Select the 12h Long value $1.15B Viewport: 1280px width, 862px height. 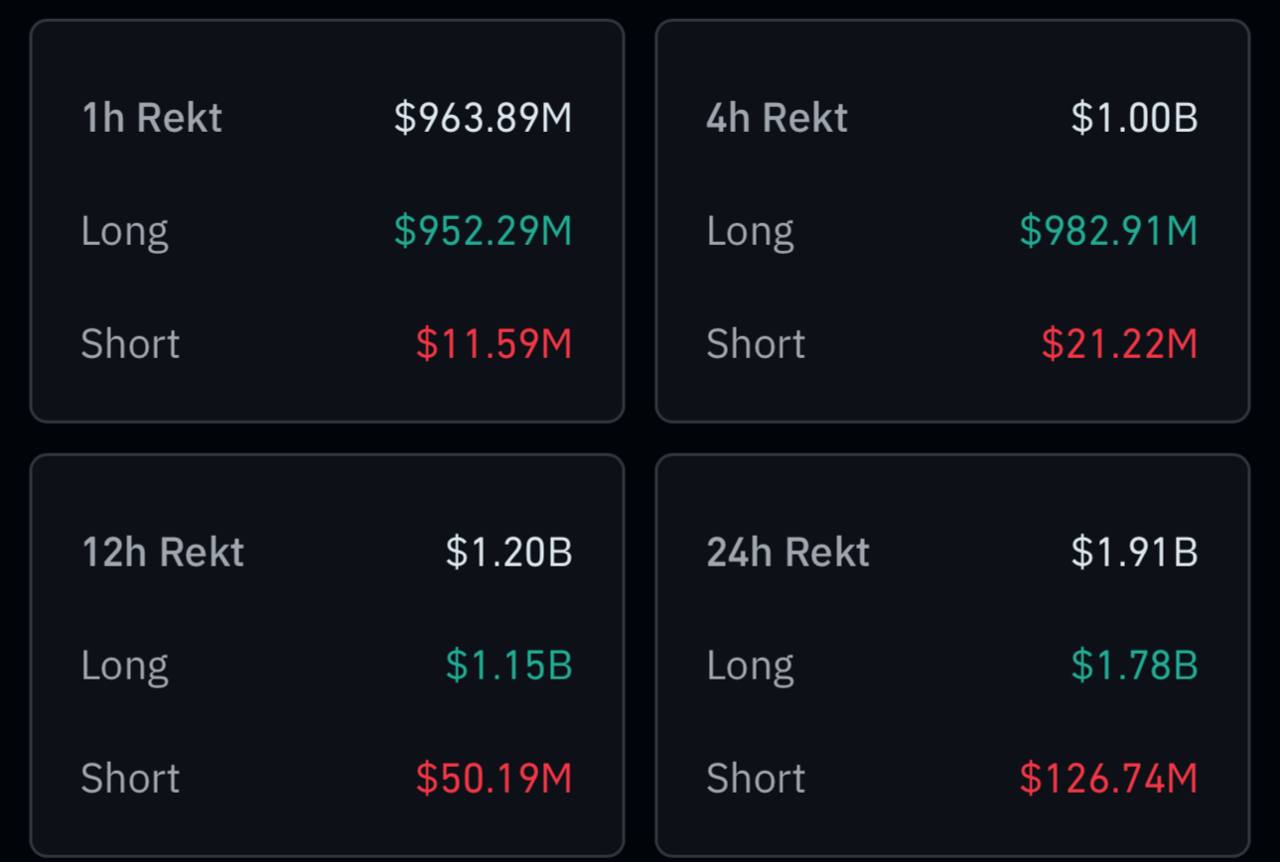tap(509, 665)
